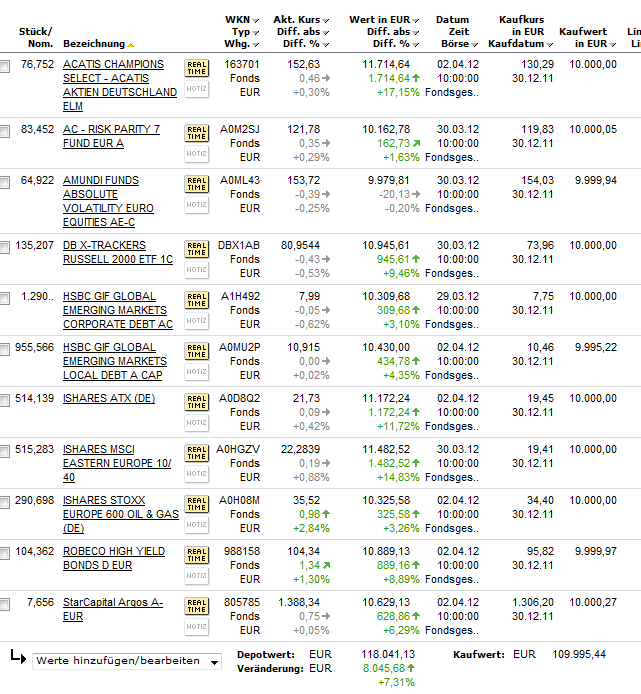Open Robeco High Yield Bonds D EUR link
This screenshot has width=641, height=694.
click(x=114, y=558)
